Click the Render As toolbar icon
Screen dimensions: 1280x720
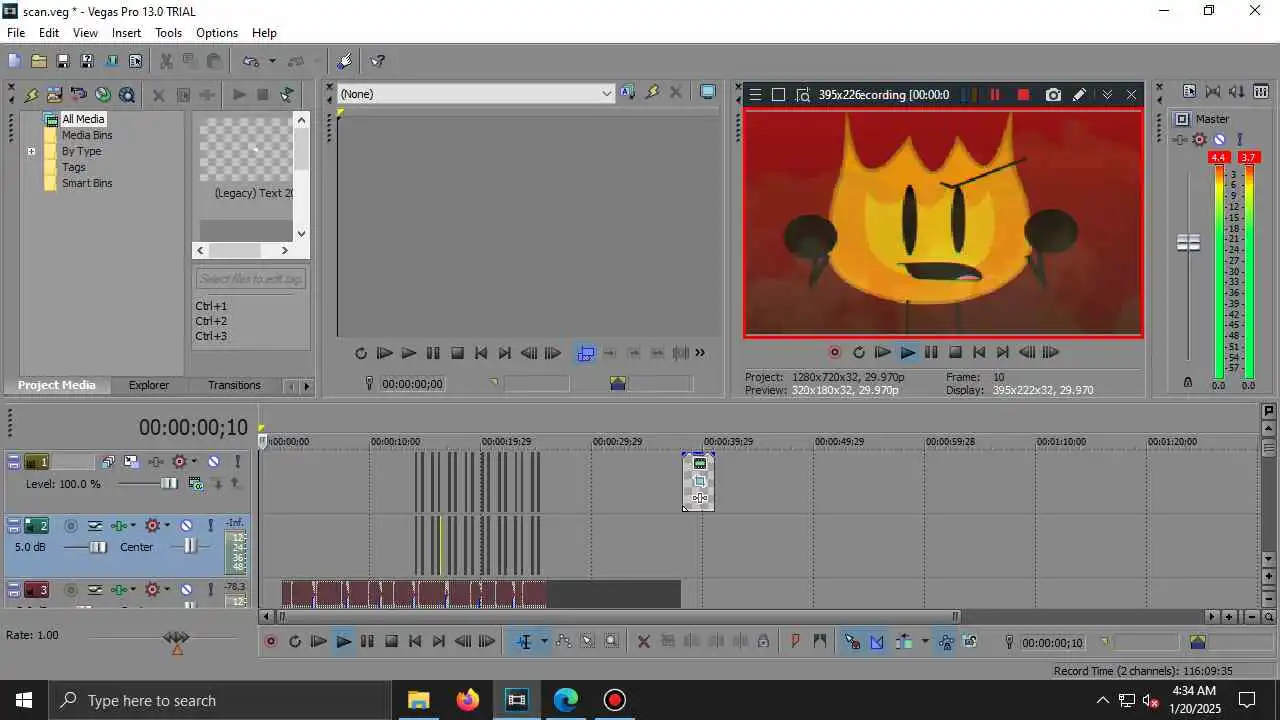coord(111,61)
